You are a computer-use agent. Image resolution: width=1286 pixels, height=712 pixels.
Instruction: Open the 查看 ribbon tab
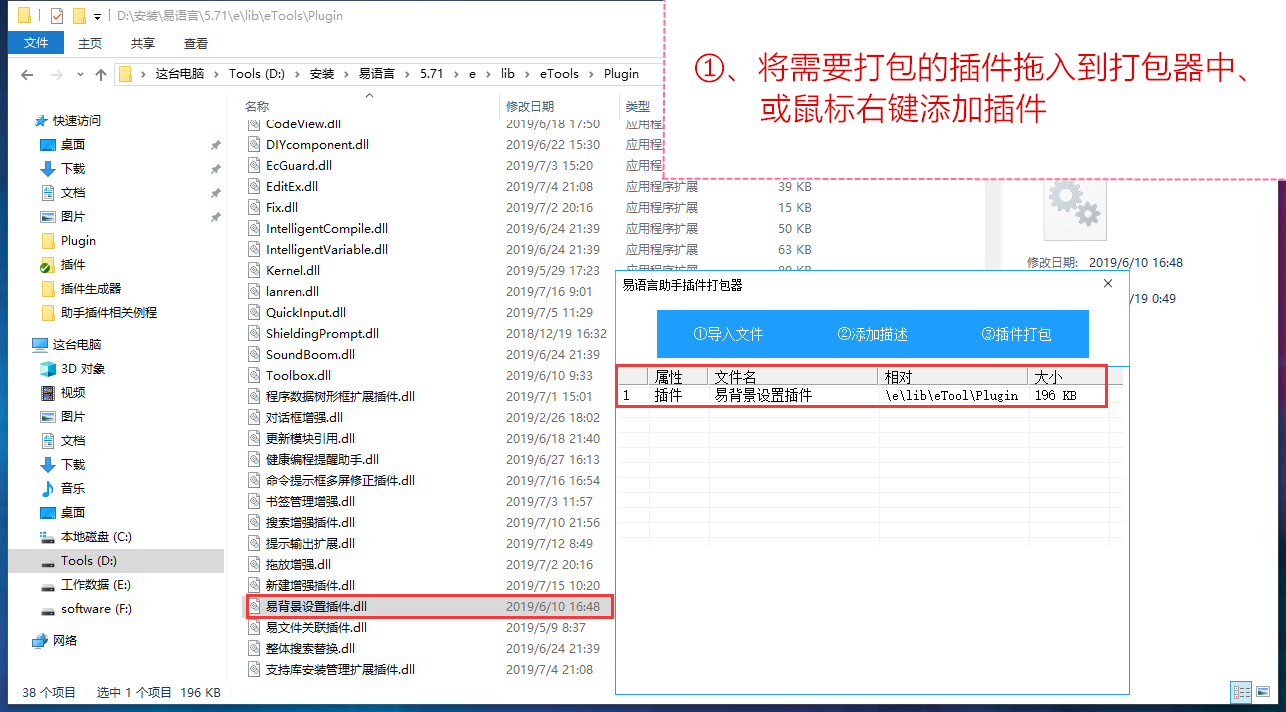point(196,43)
